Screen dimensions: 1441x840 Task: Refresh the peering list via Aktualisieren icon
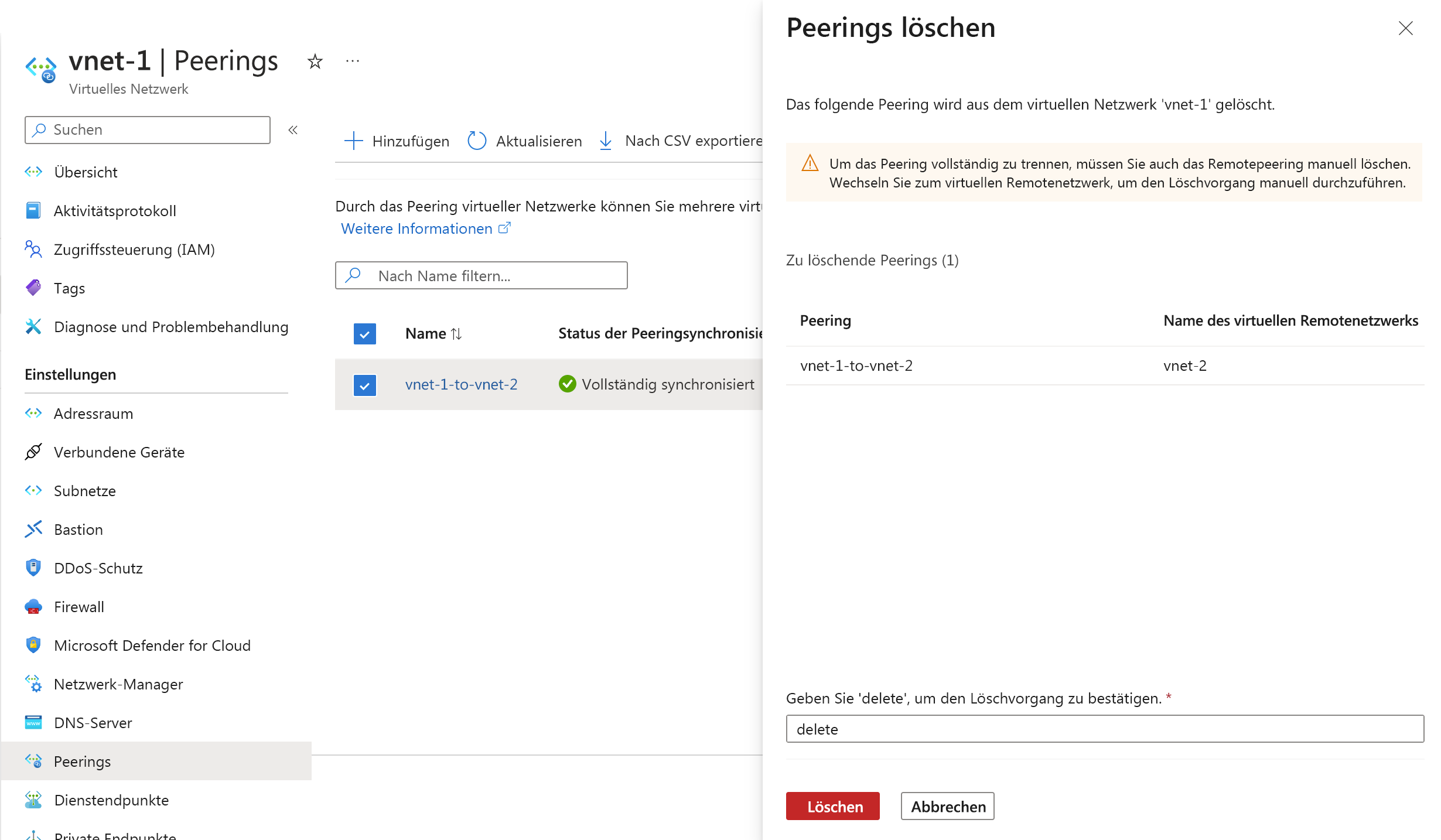pyautogui.click(x=477, y=141)
